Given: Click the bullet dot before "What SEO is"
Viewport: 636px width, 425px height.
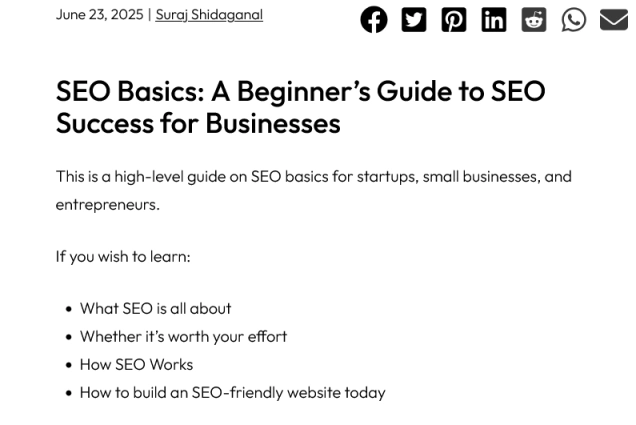Looking at the screenshot, I should point(68,310).
